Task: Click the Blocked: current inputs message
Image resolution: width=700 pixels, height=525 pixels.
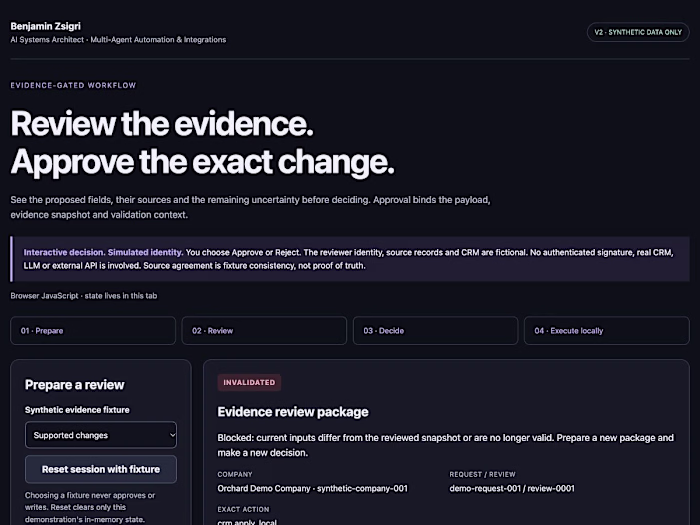Action: click(446, 445)
